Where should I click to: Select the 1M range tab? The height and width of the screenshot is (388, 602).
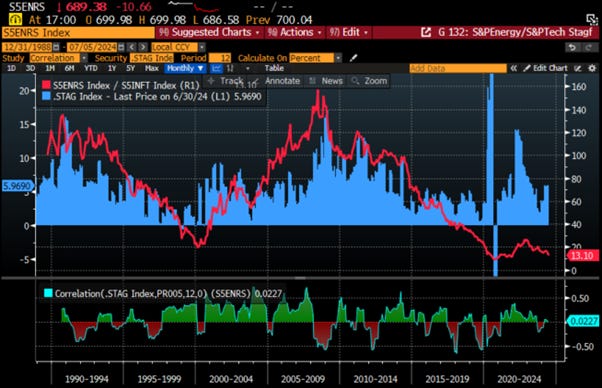(50, 68)
